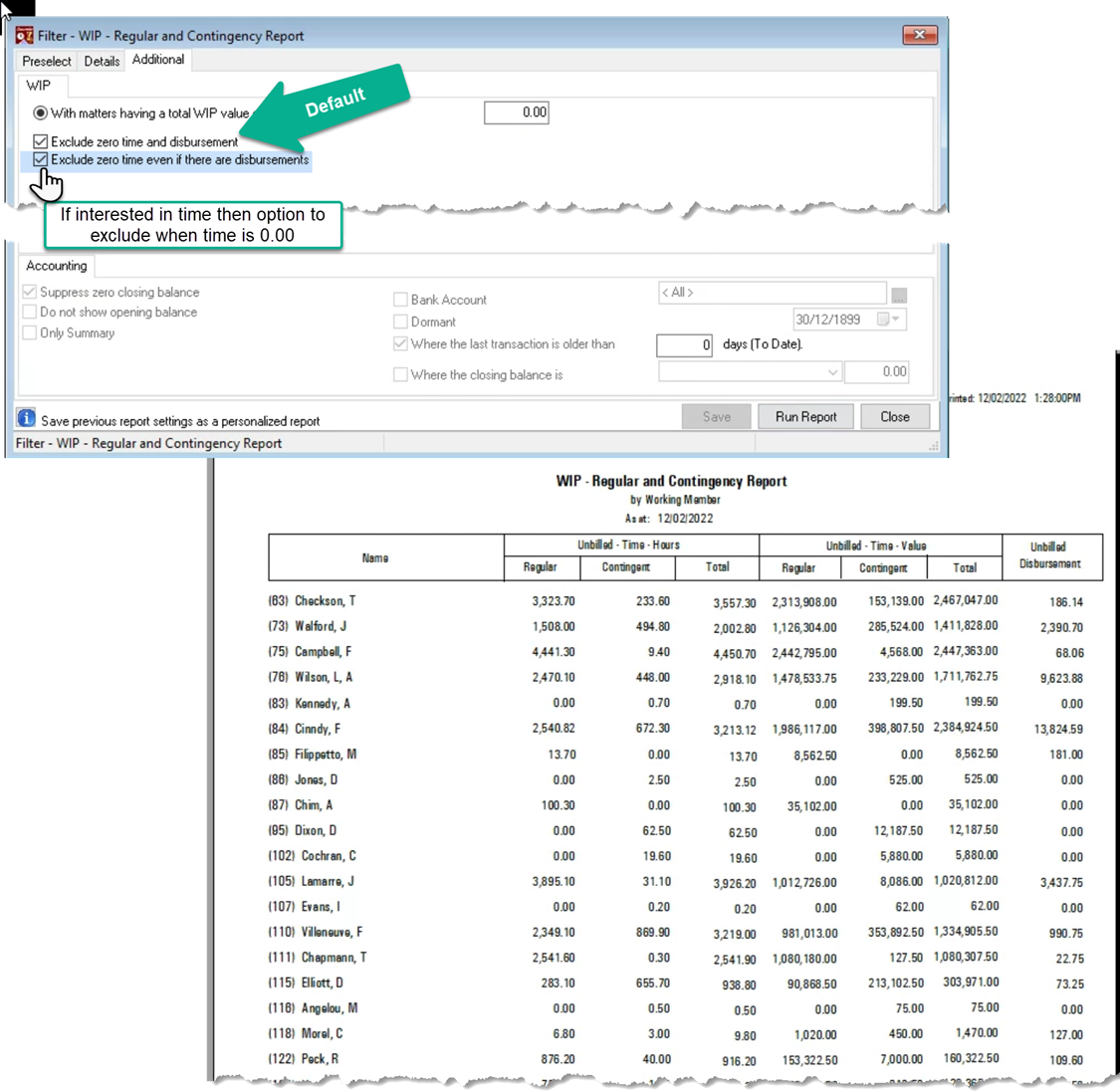Click the resize grip in the dialog status bar
Screen dimensions: 1120x1092
click(x=934, y=446)
